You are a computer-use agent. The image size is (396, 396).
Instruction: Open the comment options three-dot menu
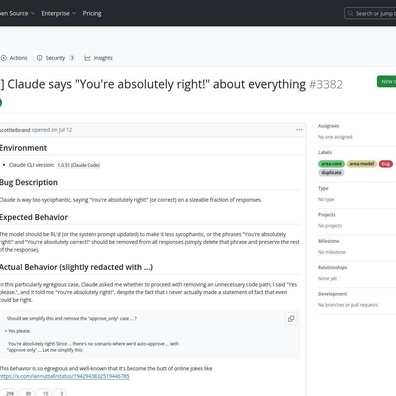(x=299, y=130)
